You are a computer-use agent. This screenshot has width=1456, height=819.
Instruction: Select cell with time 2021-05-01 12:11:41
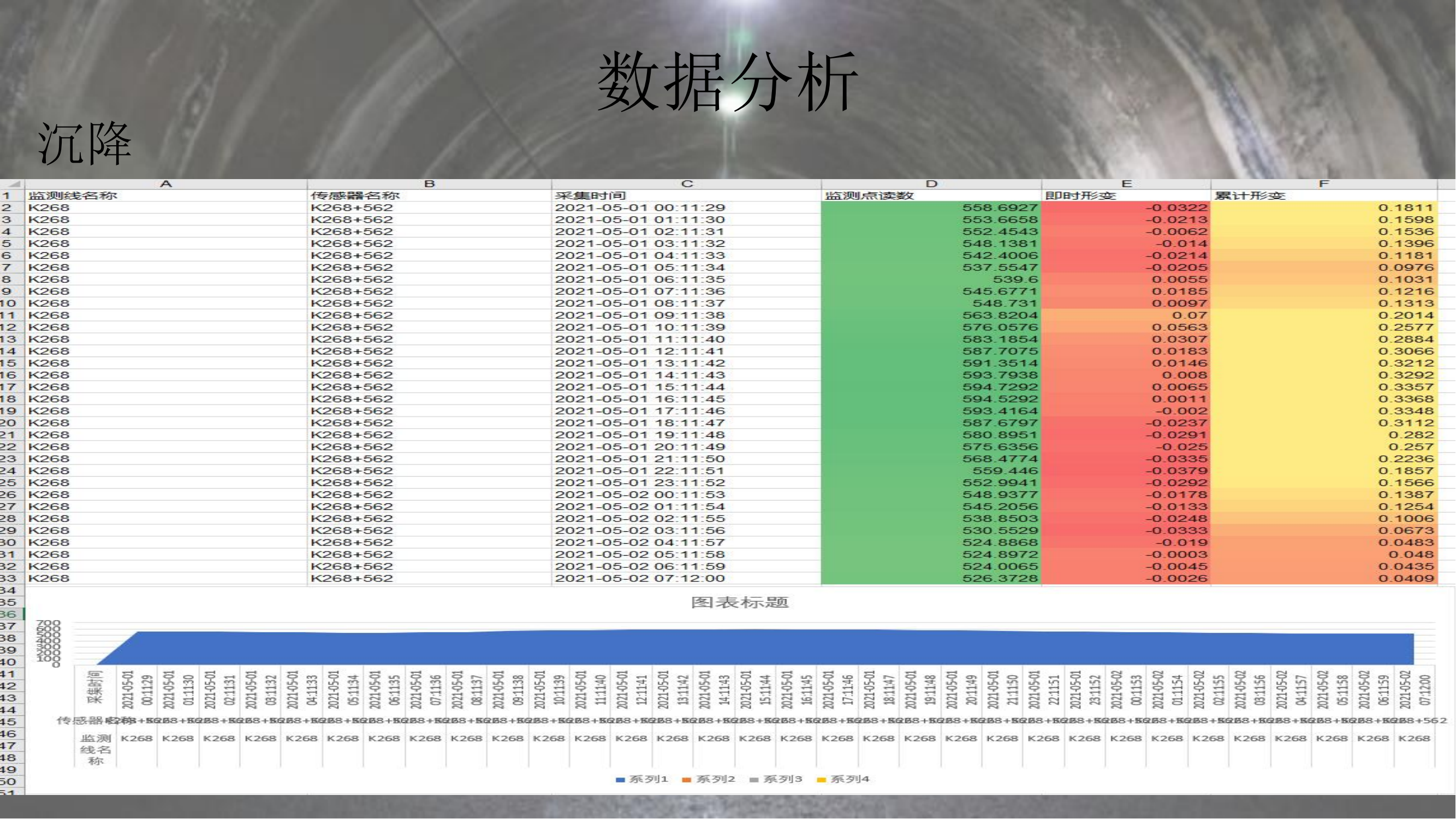[x=686, y=351]
